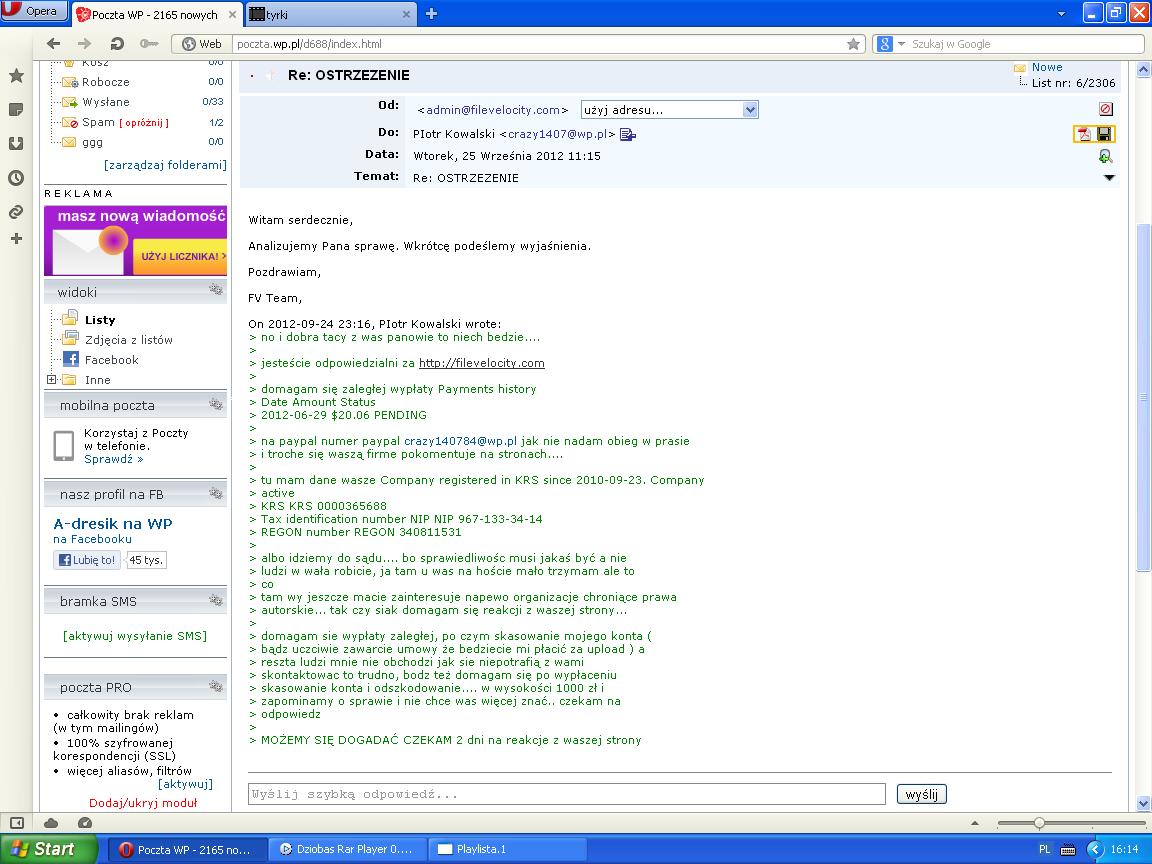This screenshot has height=864, width=1152.
Task: Click the opróżnij link next to Spam
Action: tap(144, 123)
